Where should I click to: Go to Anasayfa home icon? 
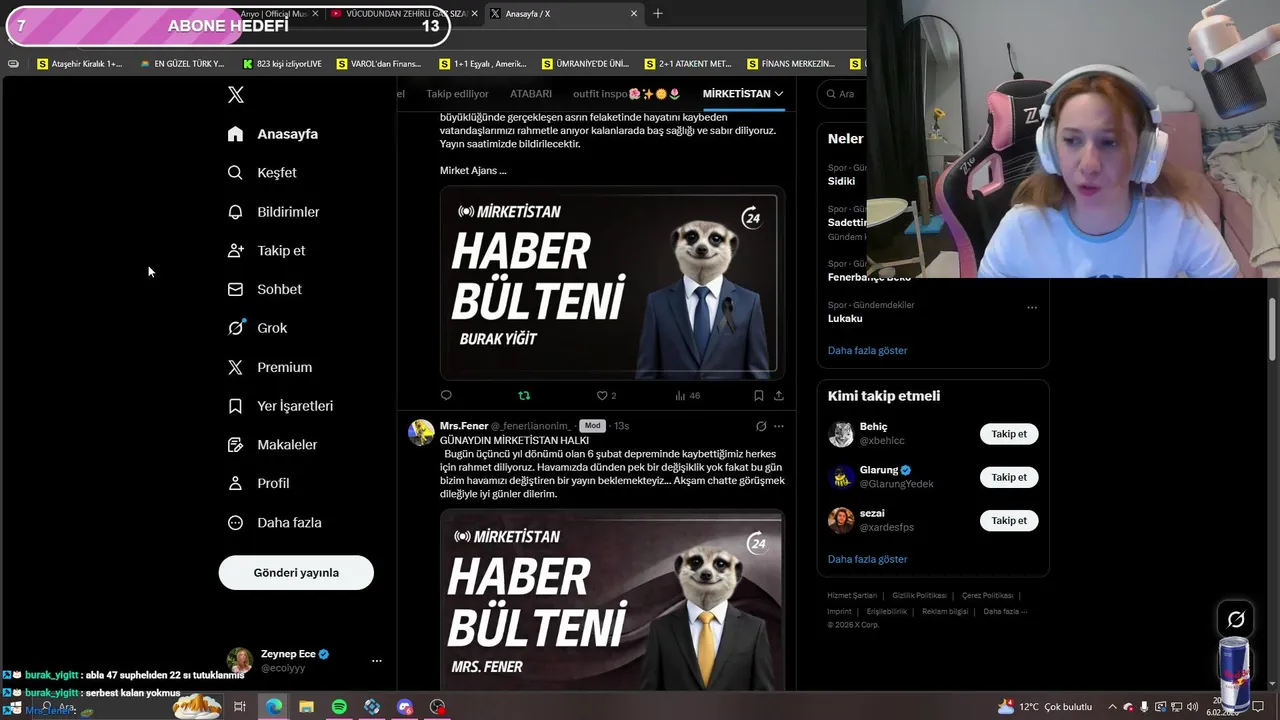235,134
